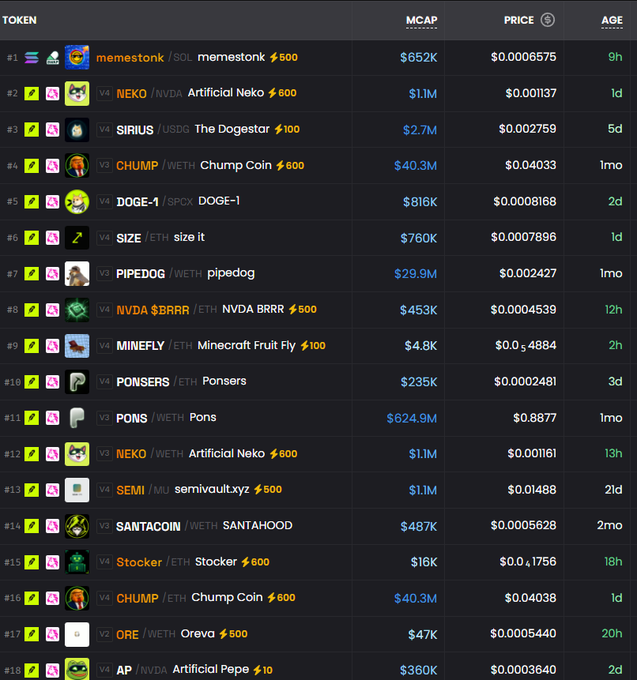Click the Uniswap unicorn icon in SANTACOIN row
The height and width of the screenshot is (680, 637).
click(x=52, y=526)
